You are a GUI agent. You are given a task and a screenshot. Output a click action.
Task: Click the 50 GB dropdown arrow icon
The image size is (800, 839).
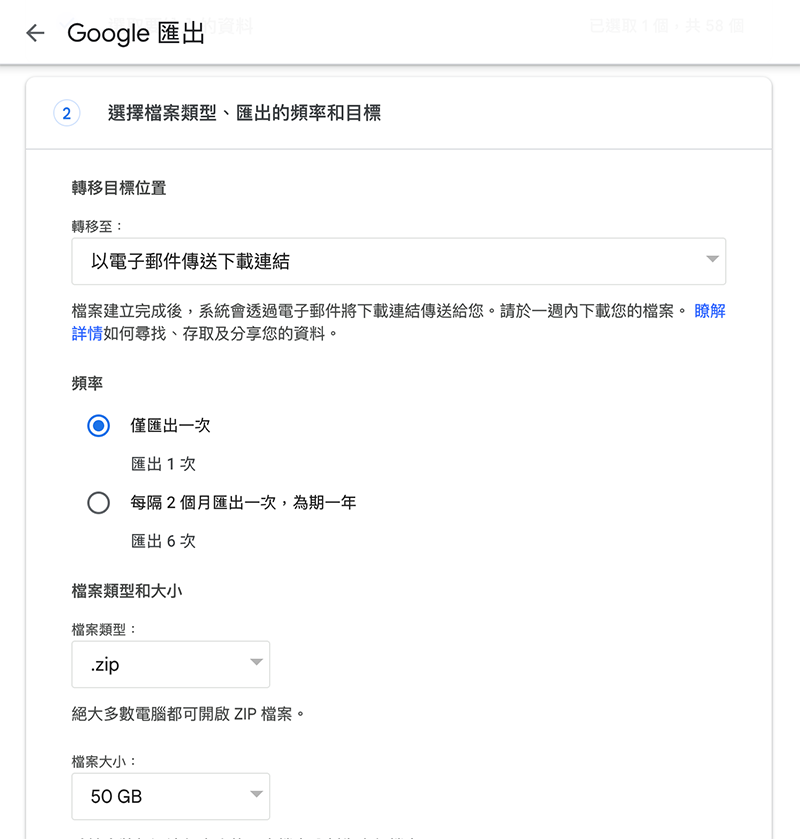[x=256, y=794]
